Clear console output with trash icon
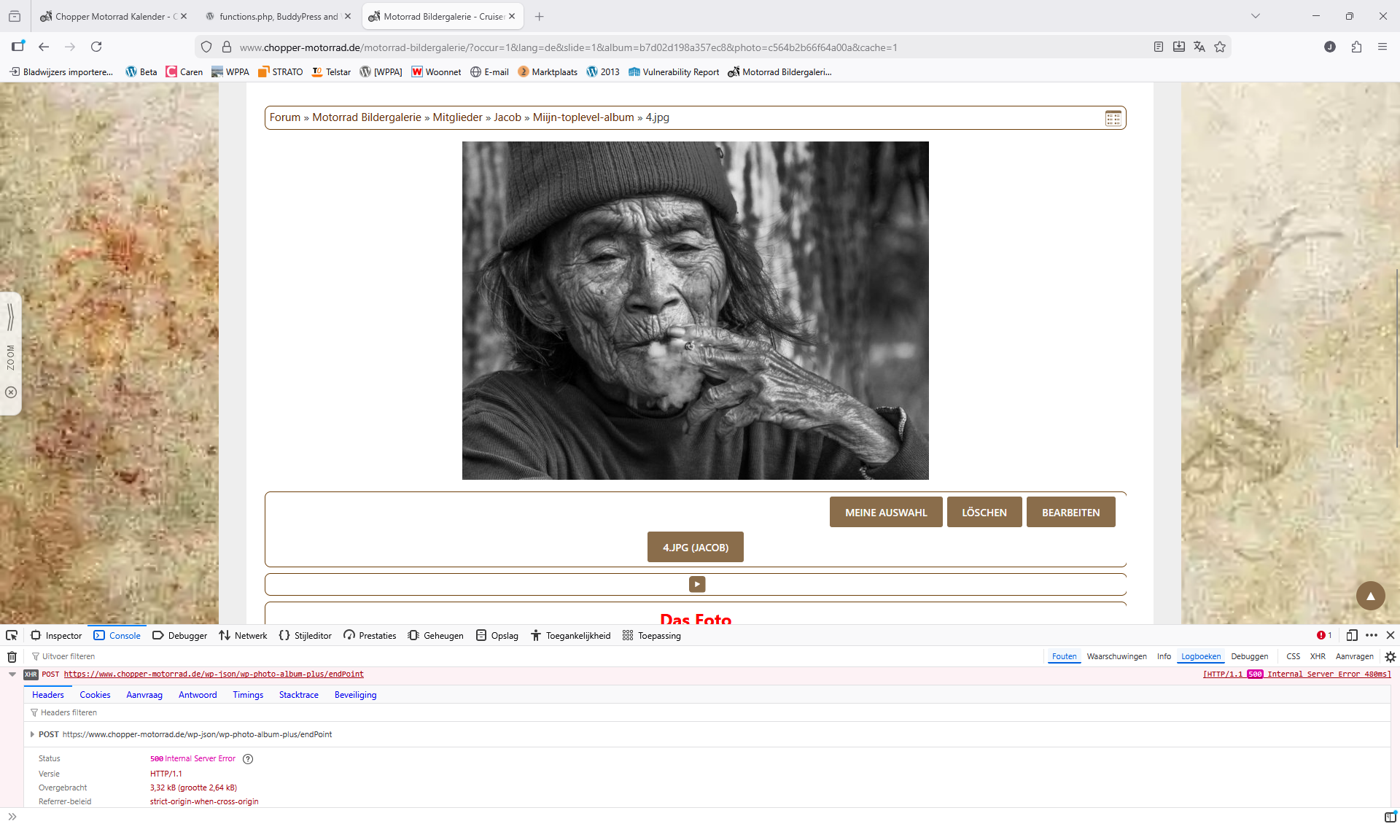Viewport: 1400px width, 840px height. click(x=12, y=656)
